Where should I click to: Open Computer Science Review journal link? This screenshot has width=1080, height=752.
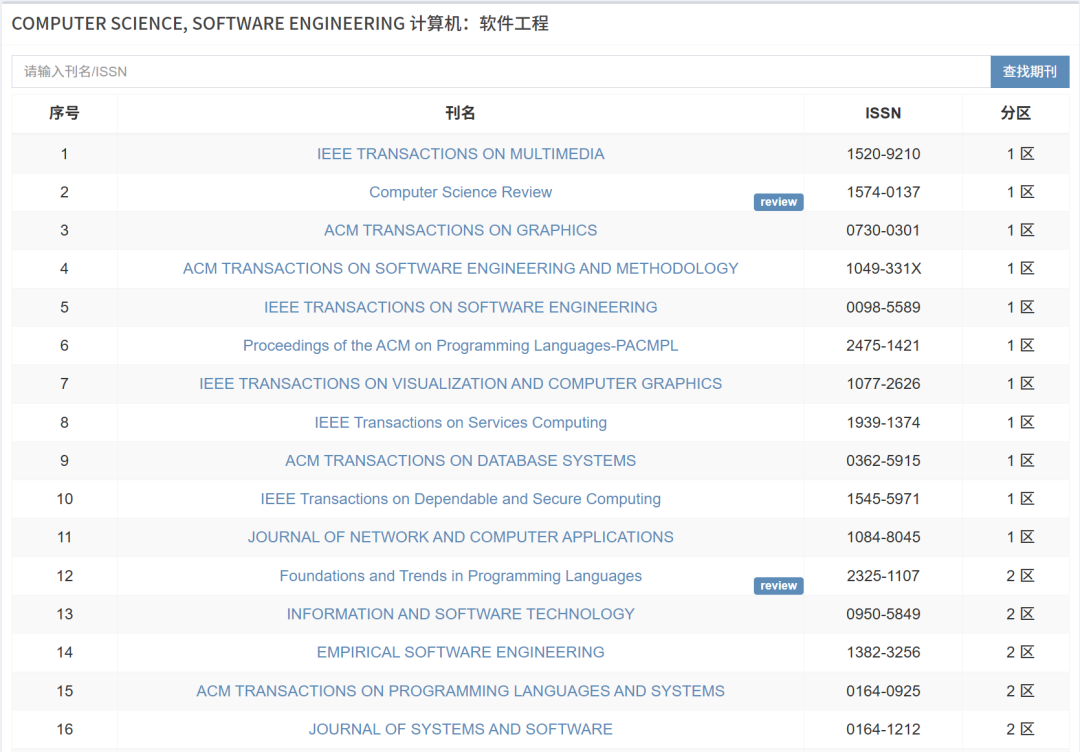click(x=460, y=192)
